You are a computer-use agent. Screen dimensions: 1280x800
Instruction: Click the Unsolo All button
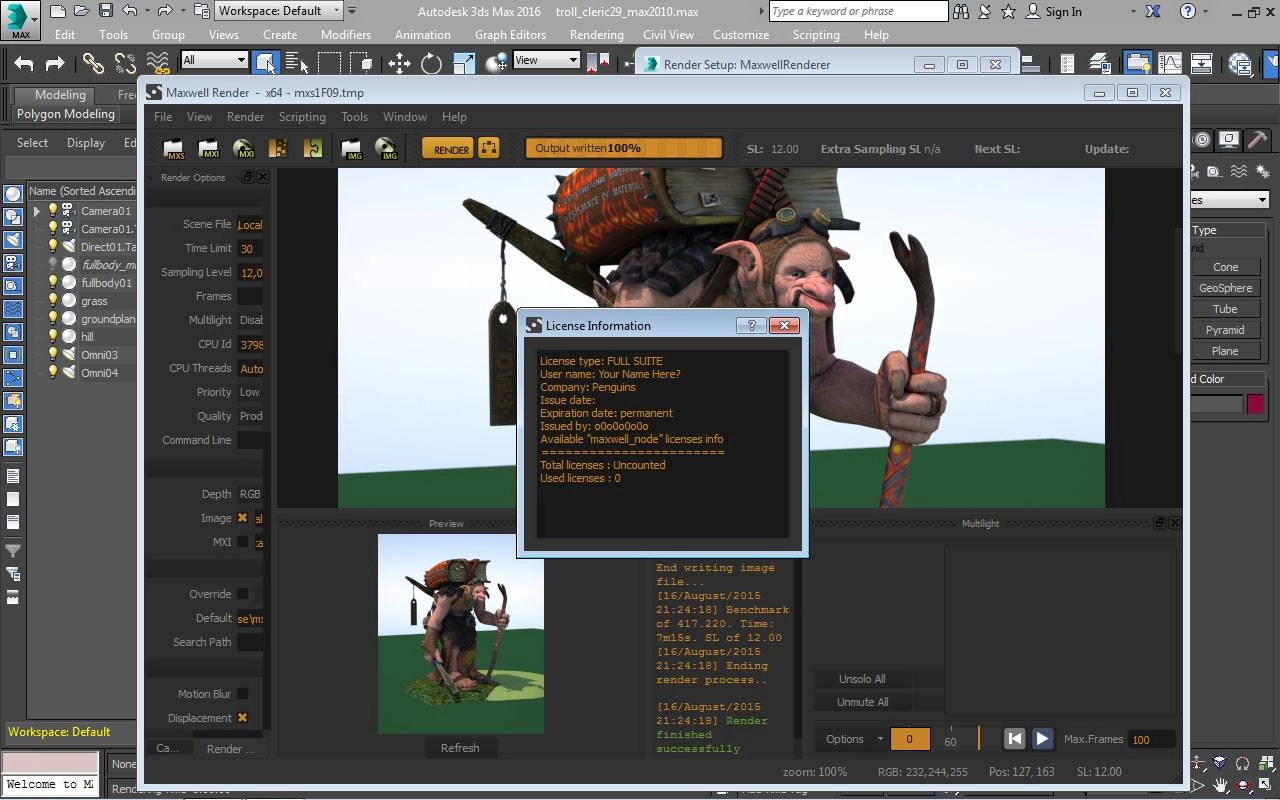pos(862,679)
